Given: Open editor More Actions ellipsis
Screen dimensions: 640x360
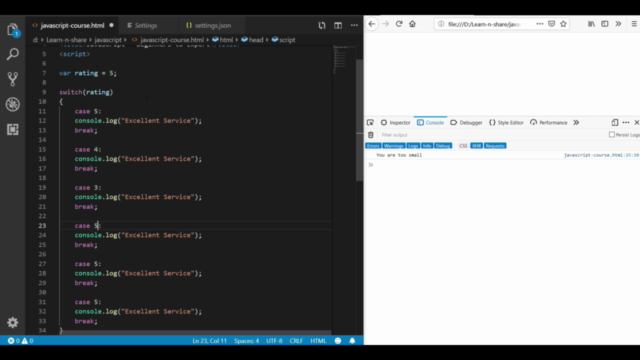Looking at the screenshot, I should point(354,25).
